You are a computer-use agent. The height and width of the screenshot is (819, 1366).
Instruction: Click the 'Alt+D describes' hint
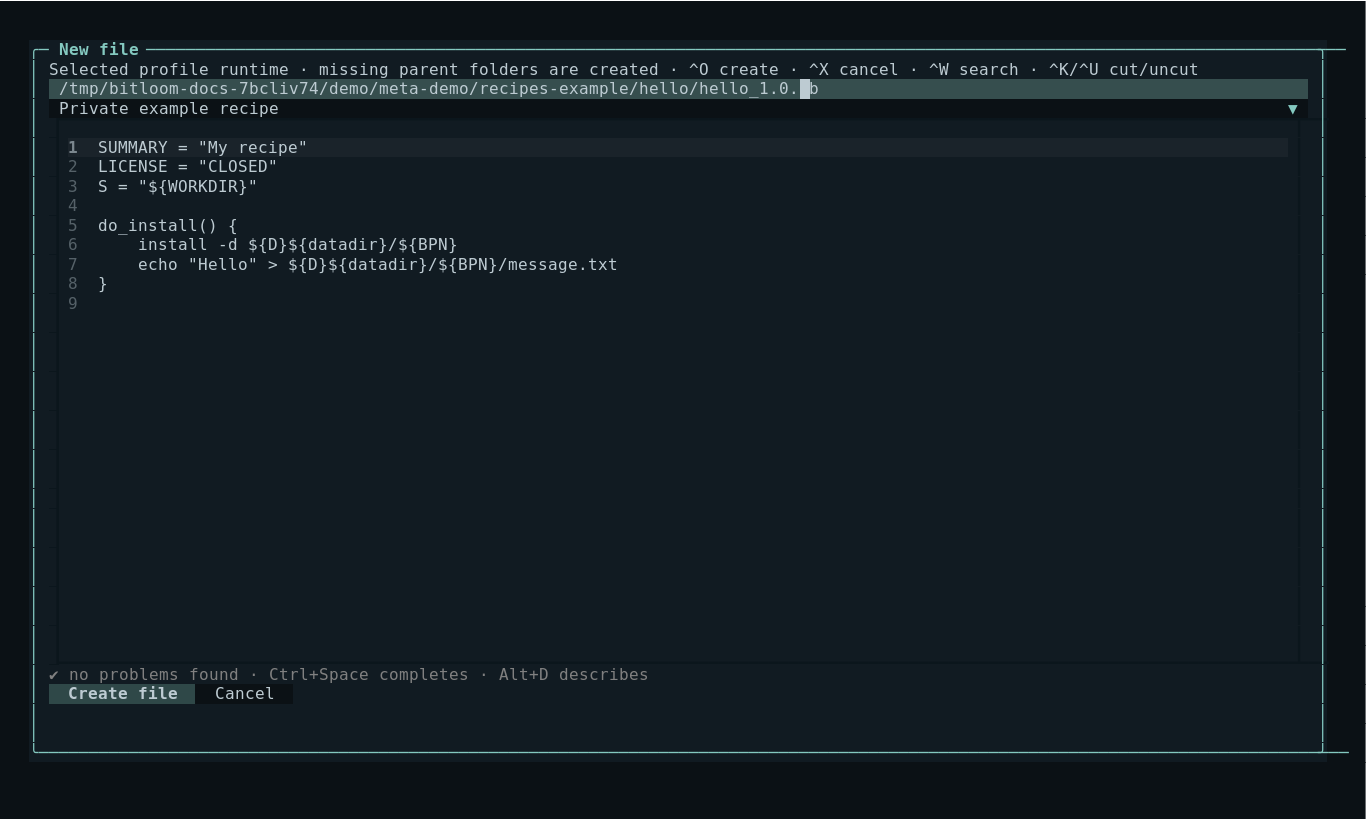[573, 675]
